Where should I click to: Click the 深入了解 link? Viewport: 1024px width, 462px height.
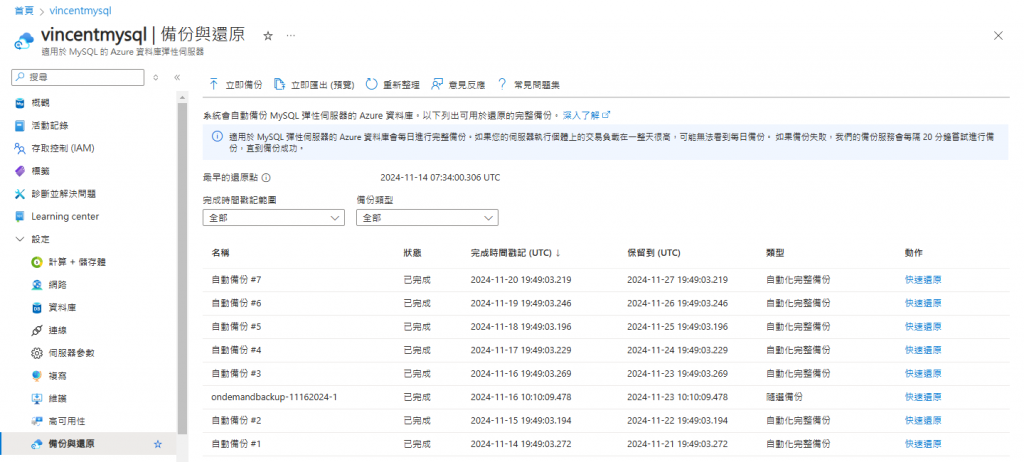[x=586, y=115]
